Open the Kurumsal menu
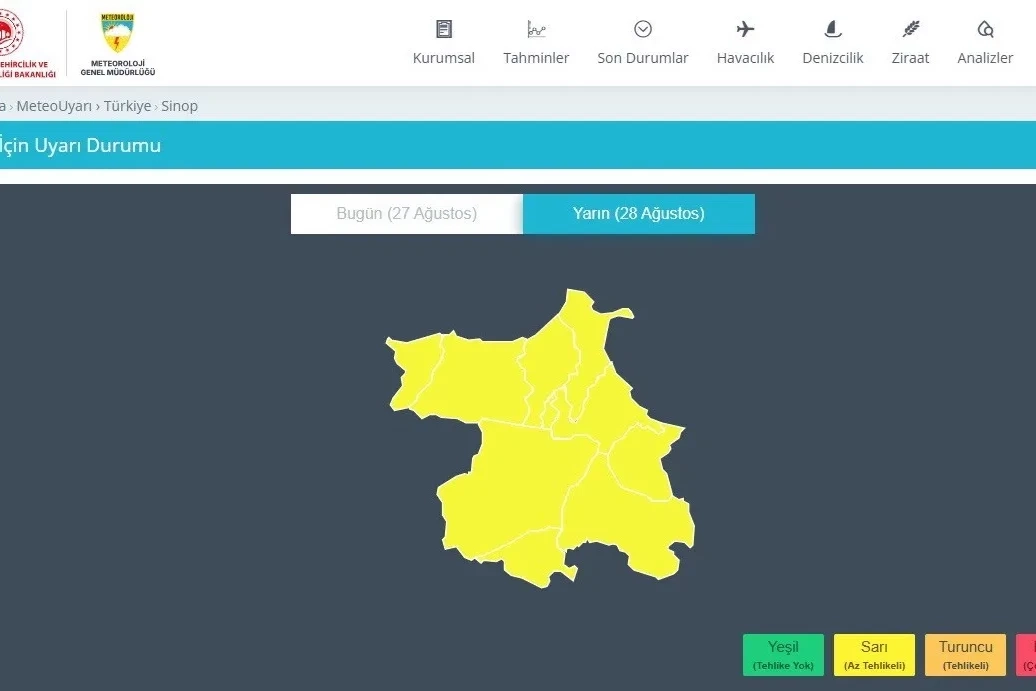 [444, 58]
